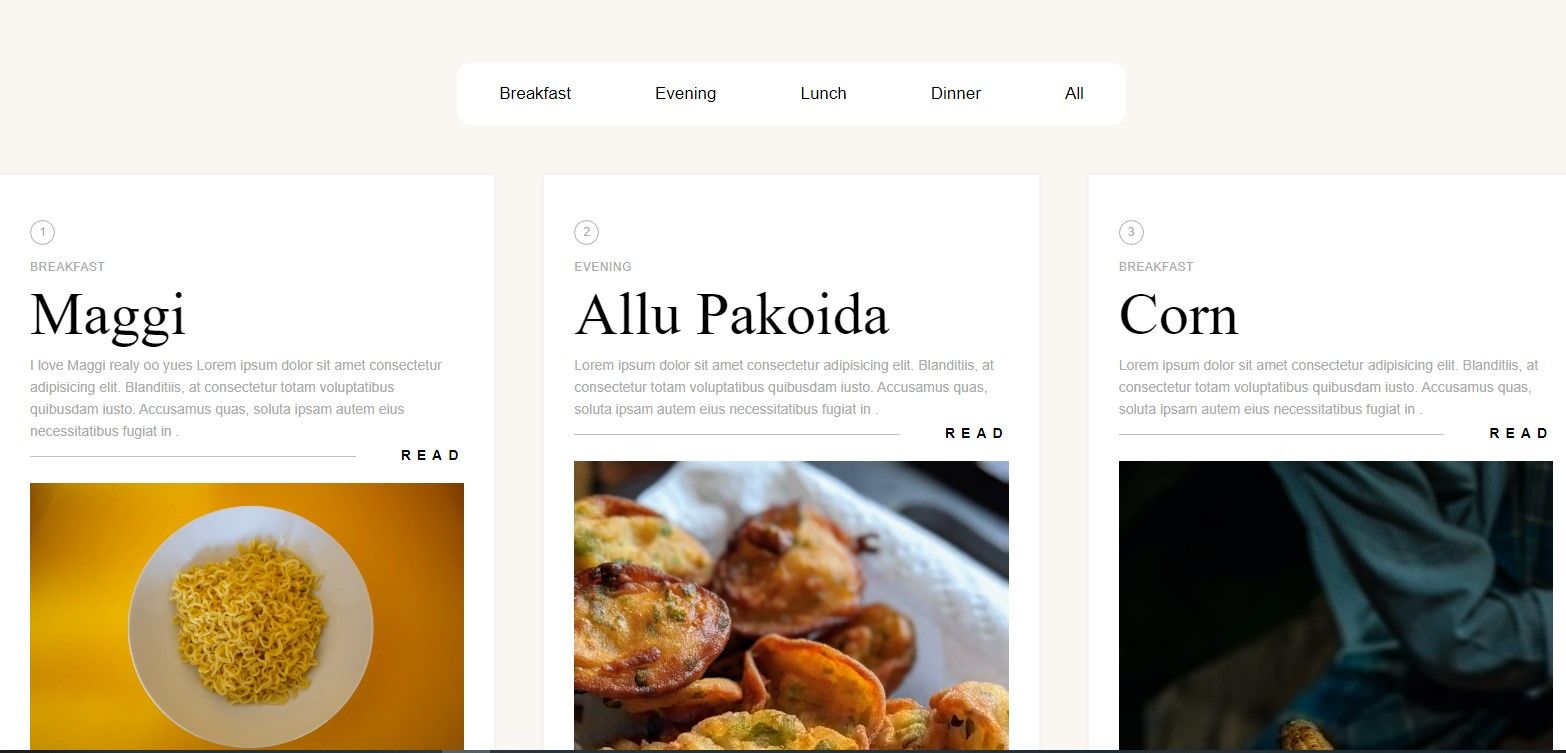The height and width of the screenshot is (753, 1566).
Task: Open the dark Corn card image
Action: click(1335, 605)
